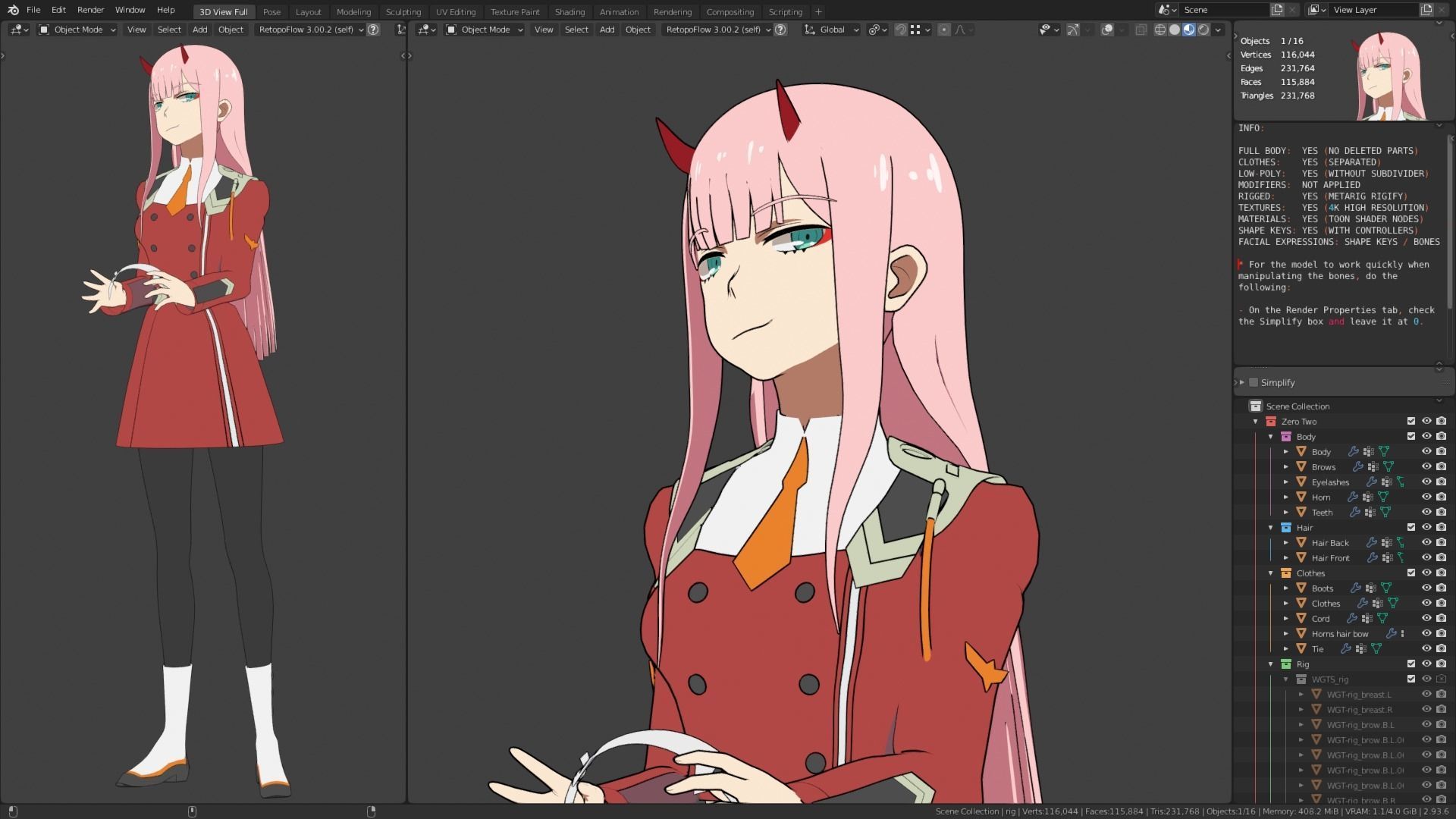Click the Scene name field
The width and height of the screenshot is (1456, 819).
1224,10
